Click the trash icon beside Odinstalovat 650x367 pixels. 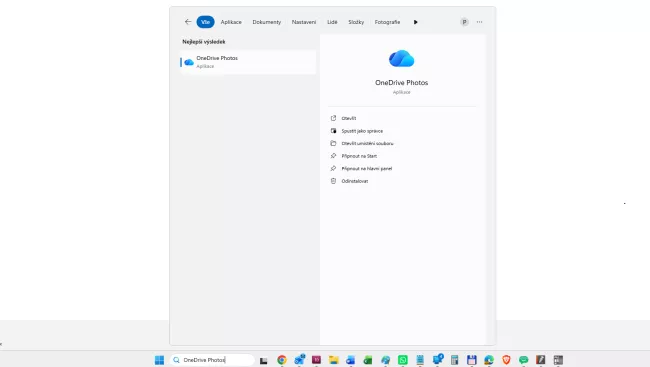click(333, 181)
